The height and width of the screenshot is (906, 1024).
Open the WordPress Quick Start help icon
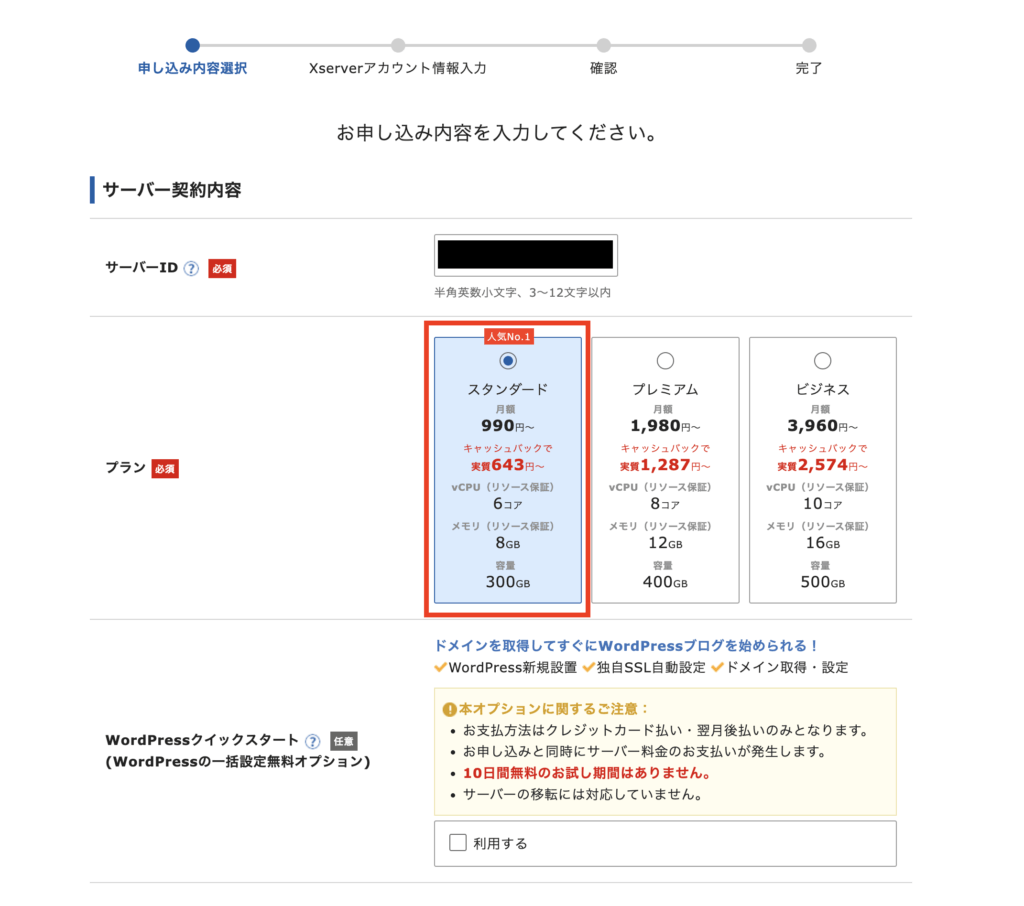(x=313, y=741)
